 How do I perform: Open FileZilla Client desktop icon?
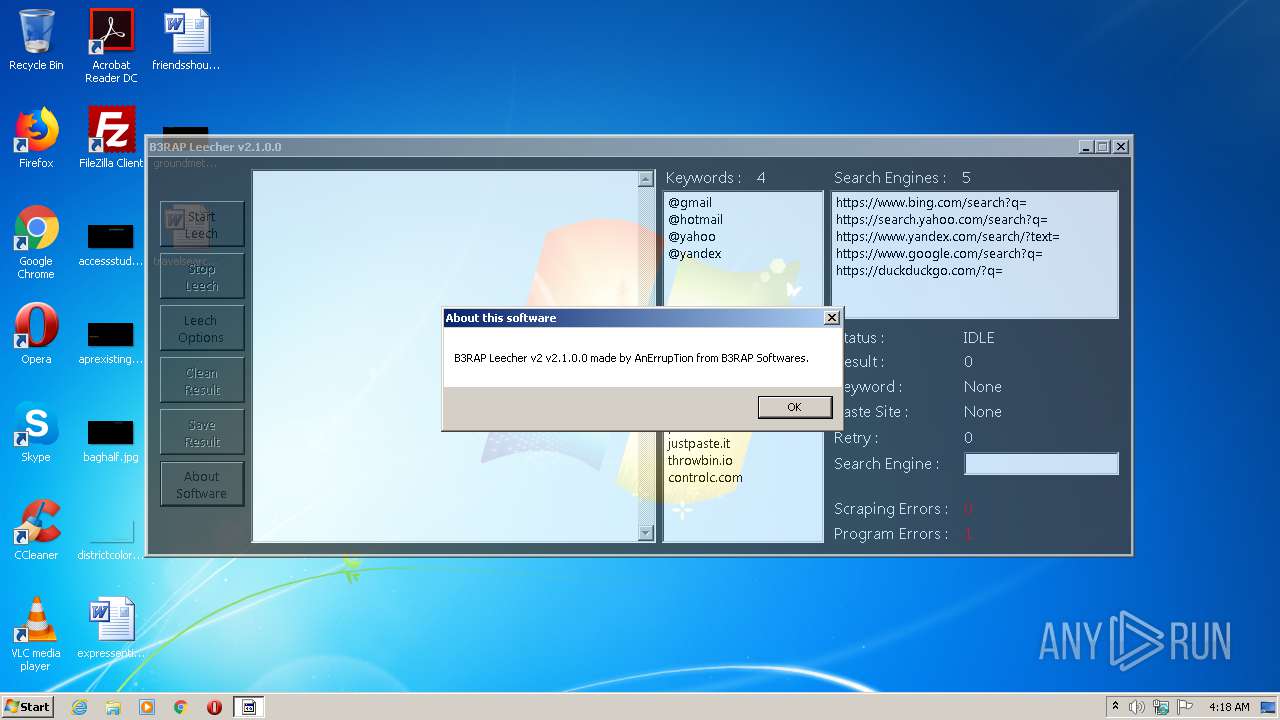coord(111,138)
